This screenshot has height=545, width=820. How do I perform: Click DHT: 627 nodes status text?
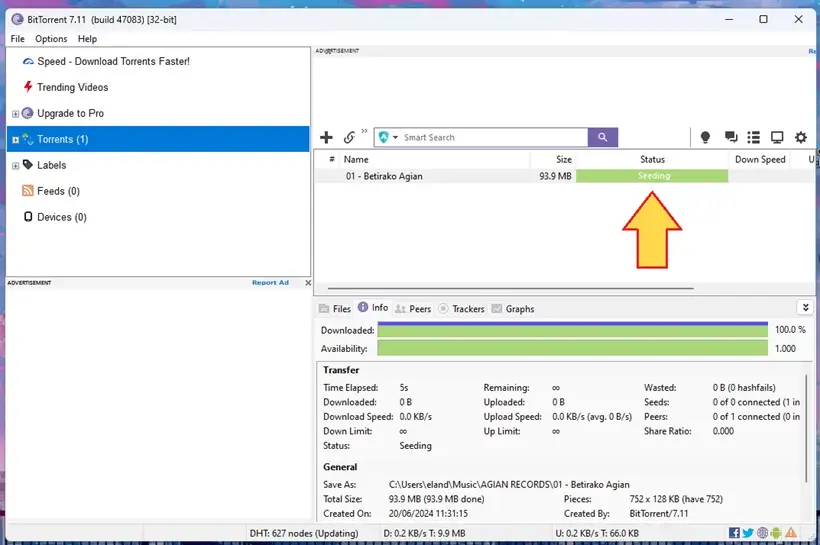pos(304,533)
